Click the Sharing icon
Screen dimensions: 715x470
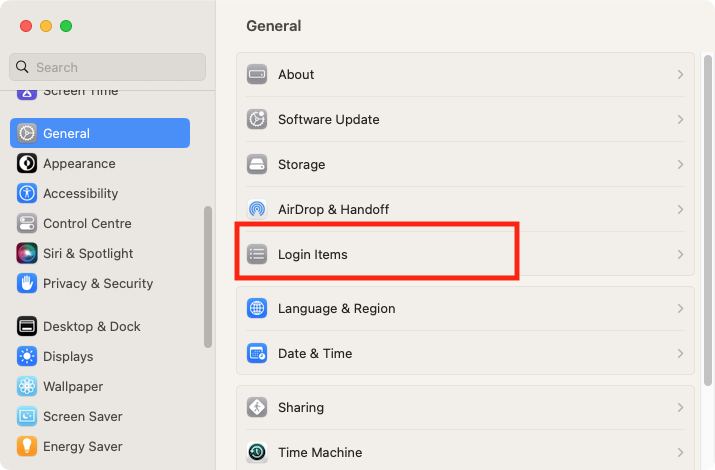(257, 408)
